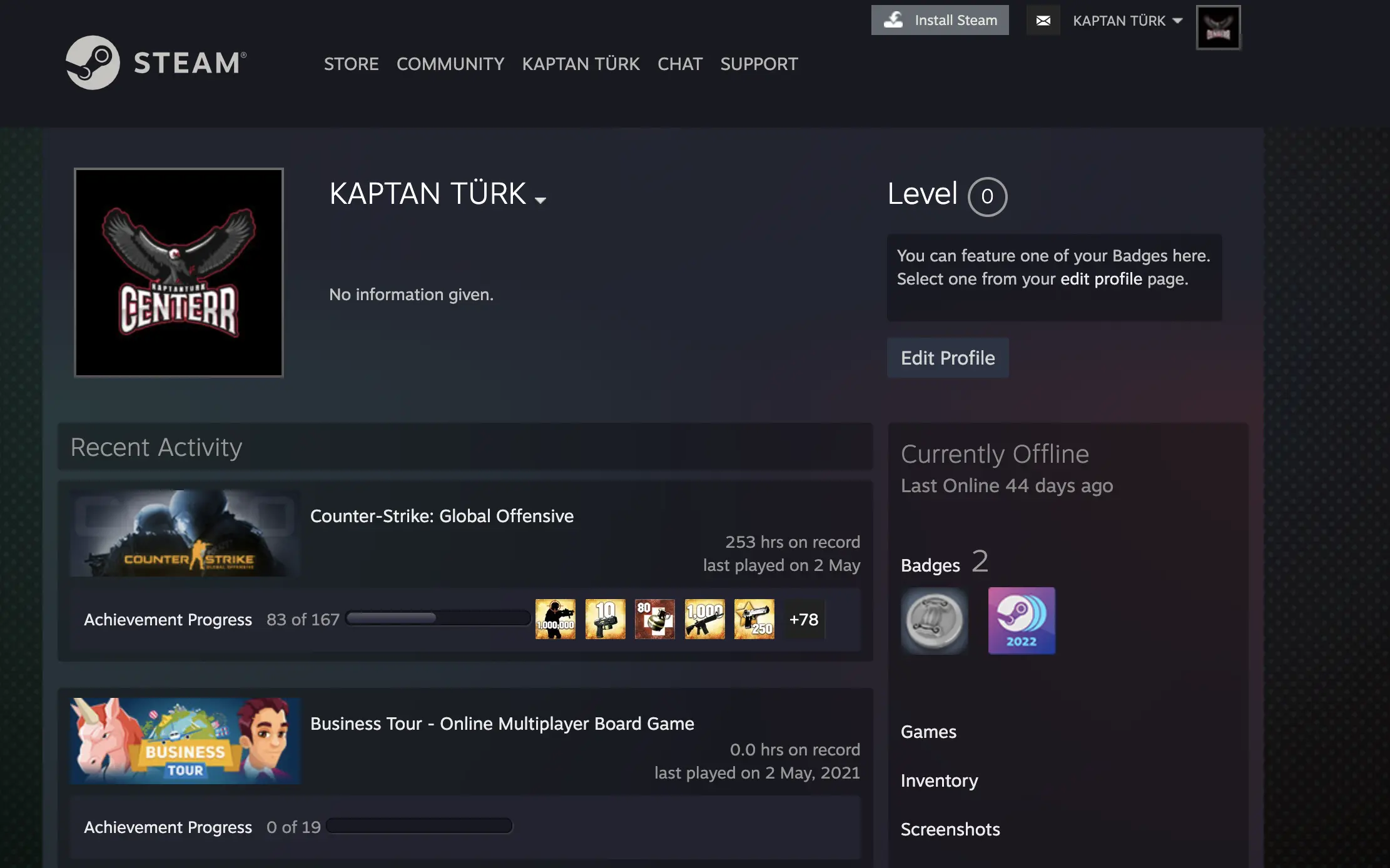Open the Screenshots link
1390x868 pixels.
[x=950, y=829]
